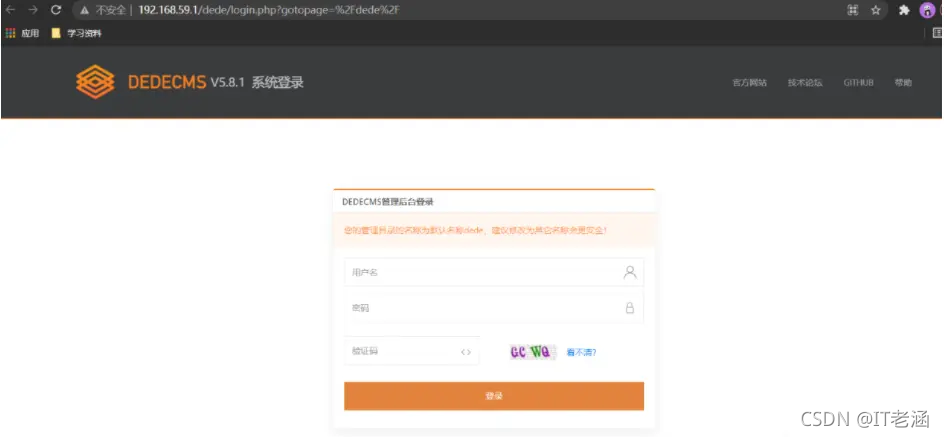This screenshot has height=437, width=944.
Task: Open the 帮助 header link
Action: point(903,83)
